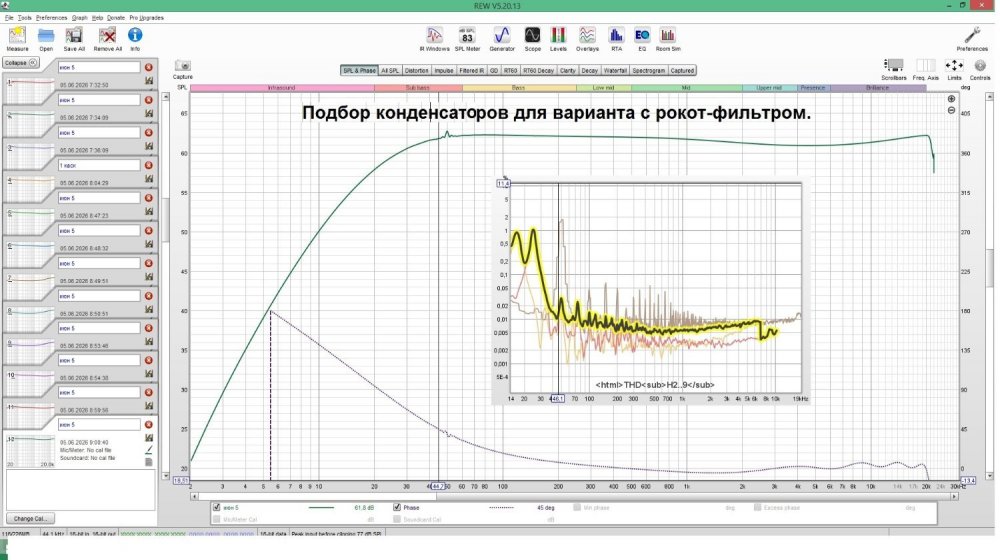
Task: Click the zoom in plus icon on graph
Action: [x=951, y=99]
